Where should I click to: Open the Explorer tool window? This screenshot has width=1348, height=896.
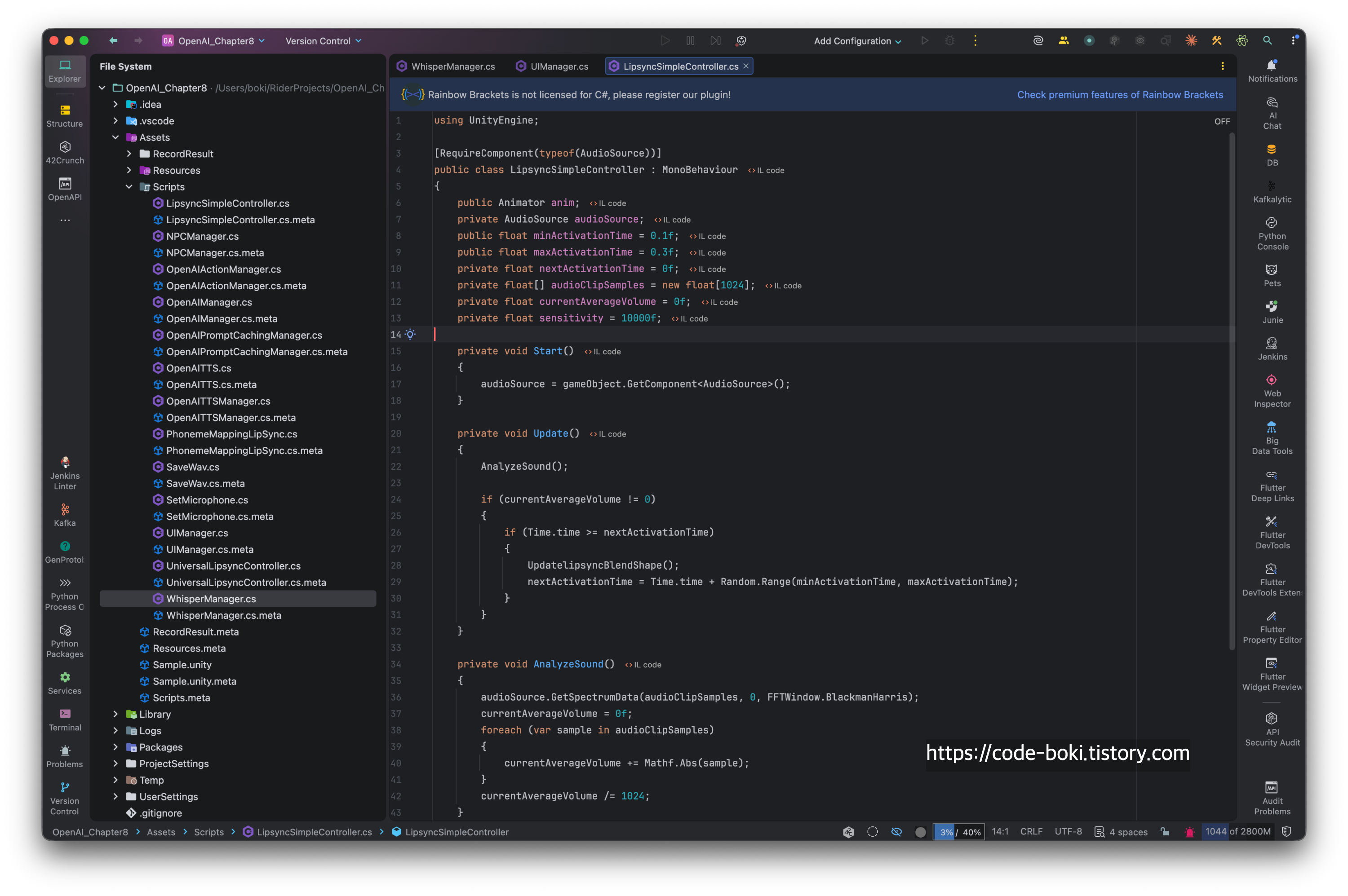pos(65,71)
